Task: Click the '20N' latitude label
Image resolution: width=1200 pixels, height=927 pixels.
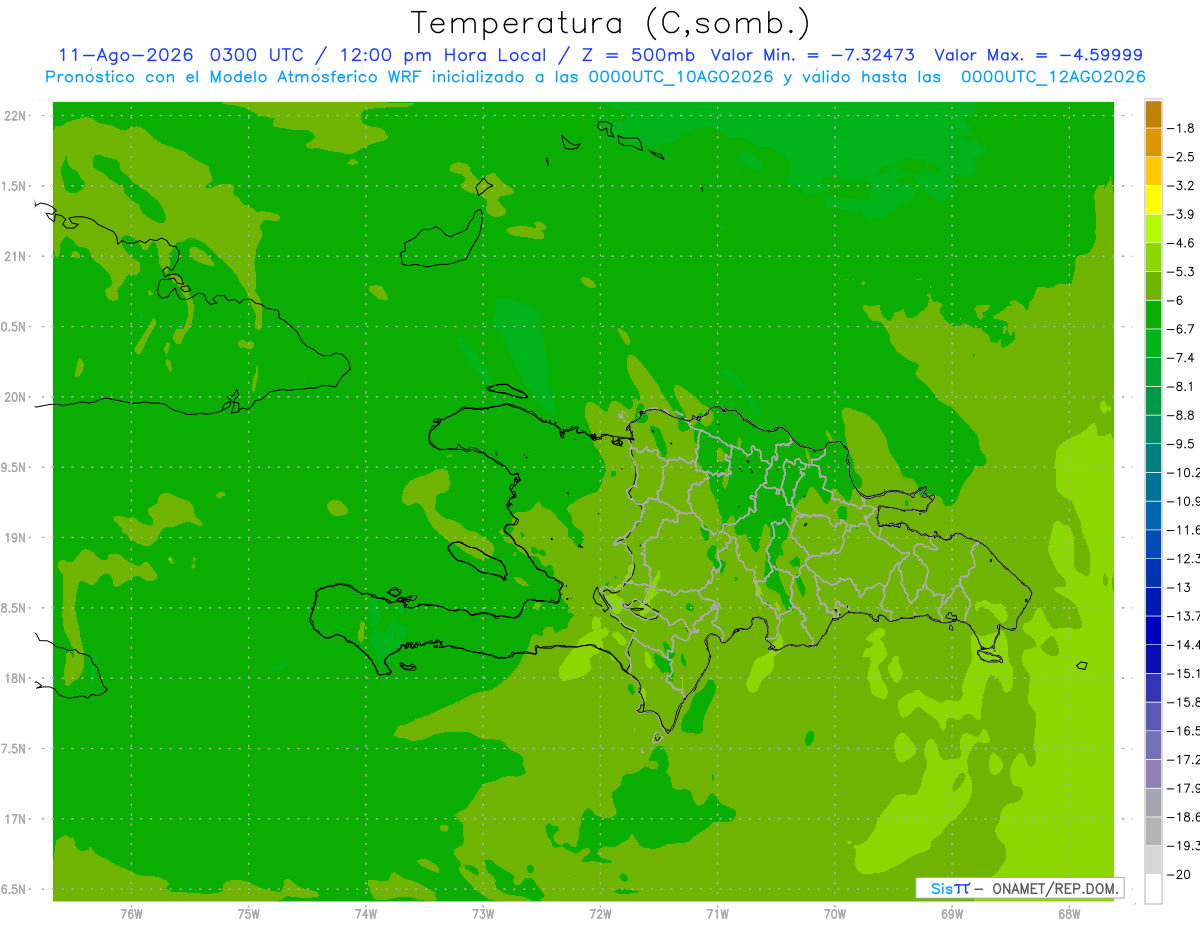Action: tap(17, 397)
